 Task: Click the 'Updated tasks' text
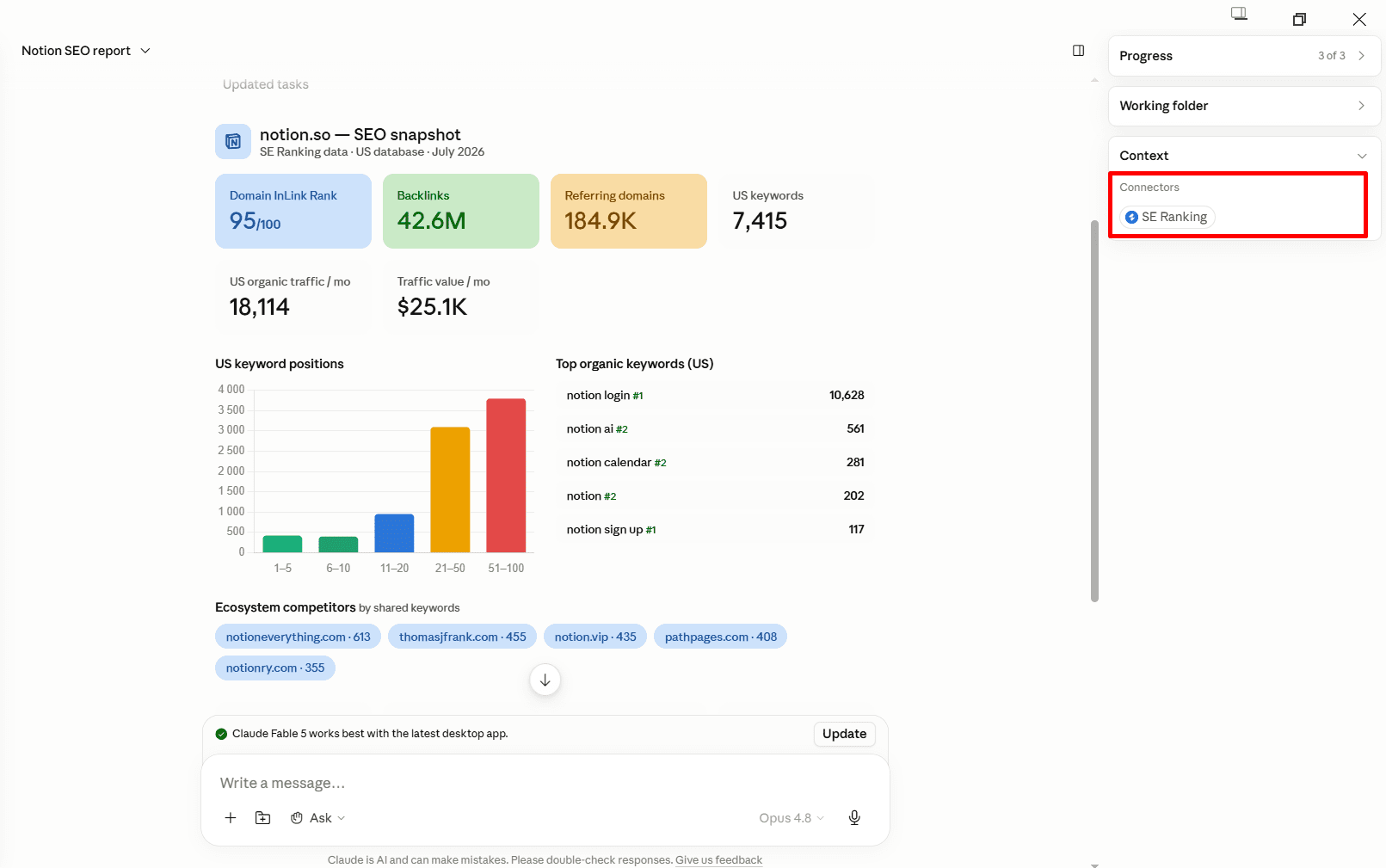tap(265, 84)
